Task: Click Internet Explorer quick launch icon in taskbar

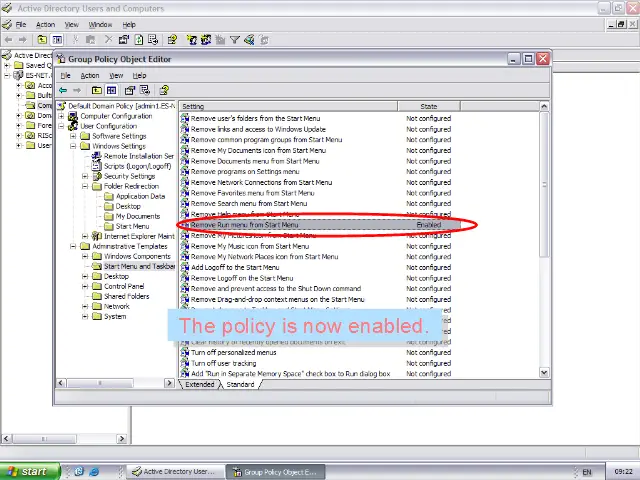Action: click(94, 471)
